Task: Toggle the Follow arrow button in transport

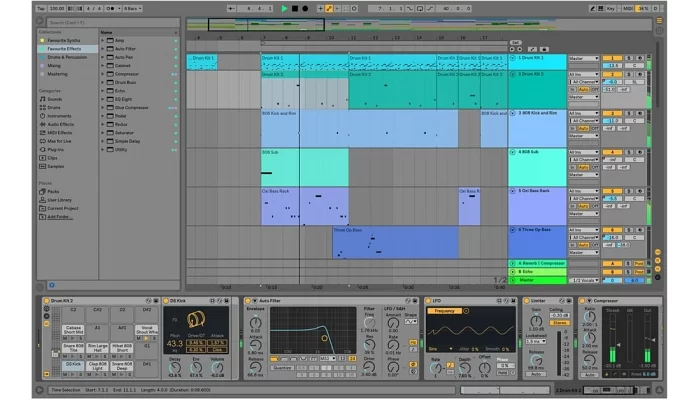Action: point(231,8)
